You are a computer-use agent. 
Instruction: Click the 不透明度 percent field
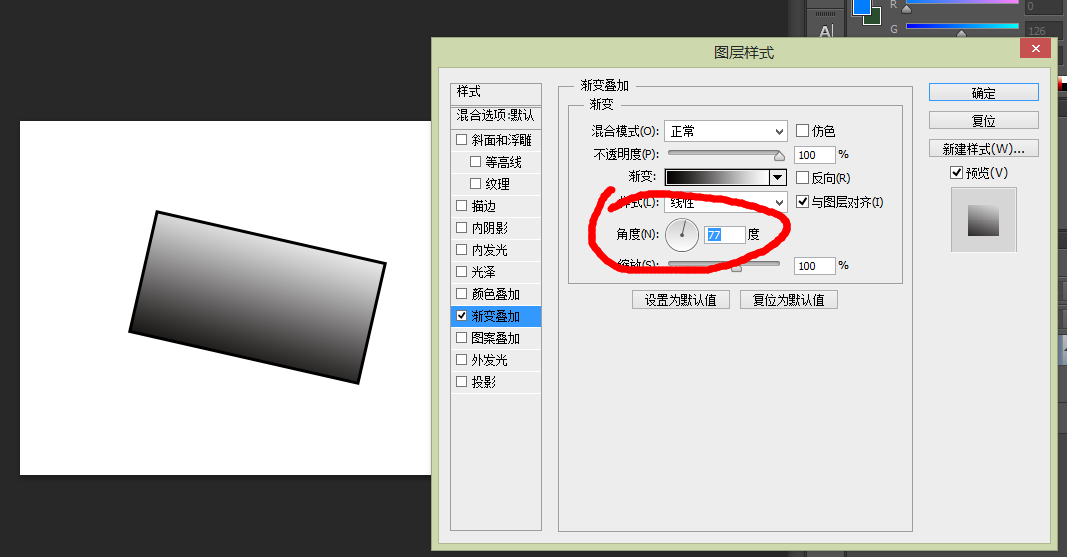(815, 155)
